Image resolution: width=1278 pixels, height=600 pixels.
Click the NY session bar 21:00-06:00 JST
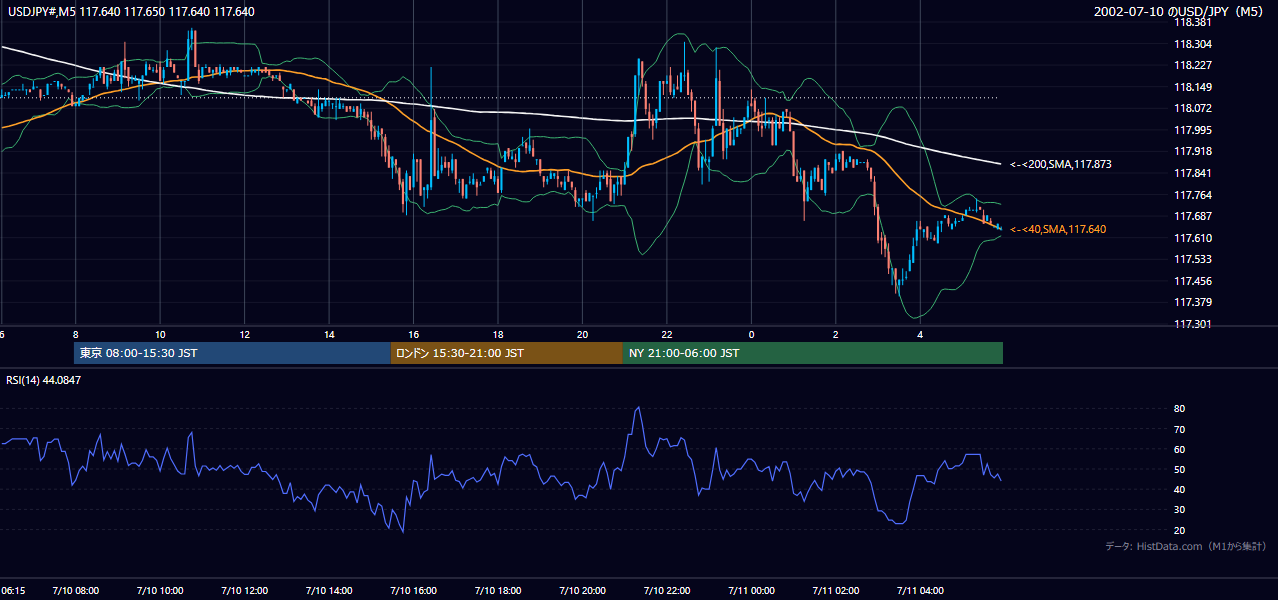point(813,353)
